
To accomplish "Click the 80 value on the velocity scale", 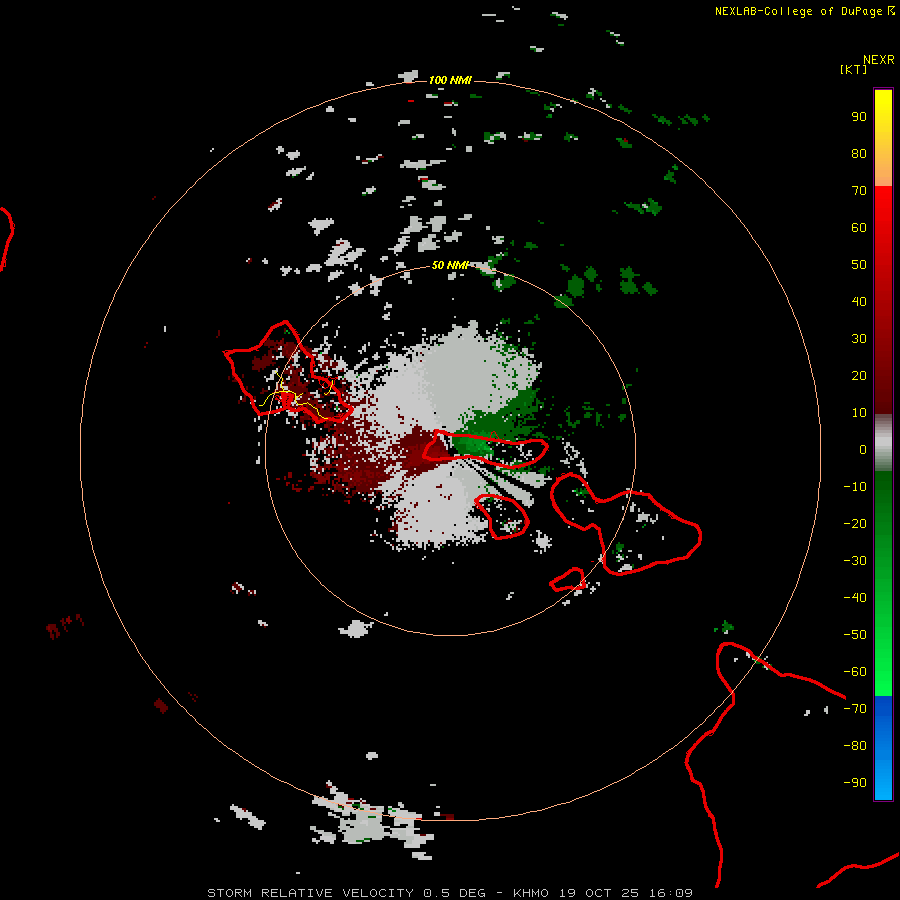I will pos(859,154).
